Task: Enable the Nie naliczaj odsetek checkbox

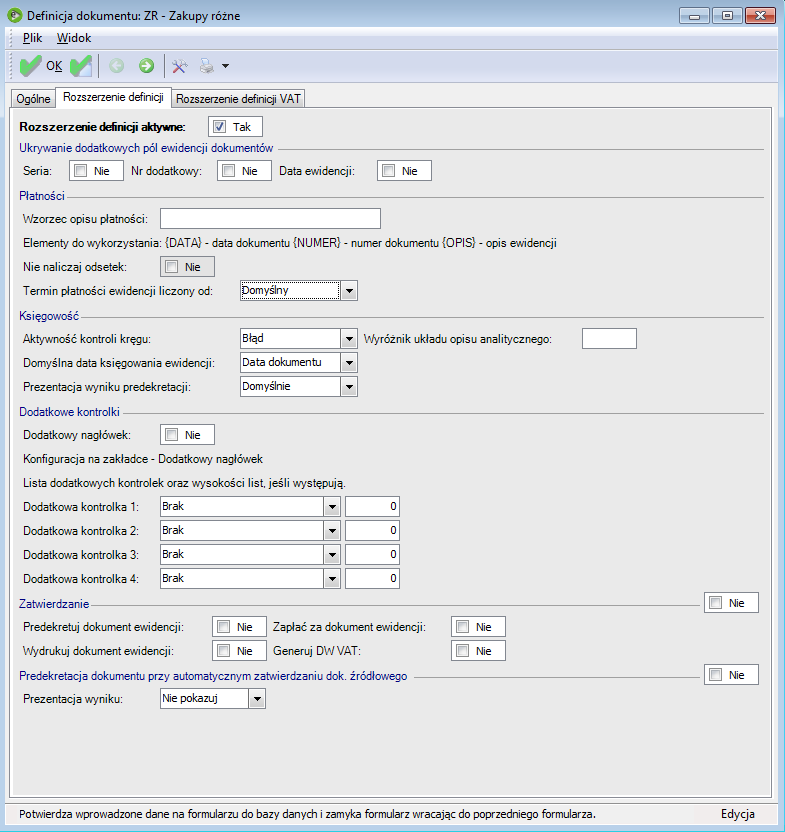Action: [x=171, y=267]
